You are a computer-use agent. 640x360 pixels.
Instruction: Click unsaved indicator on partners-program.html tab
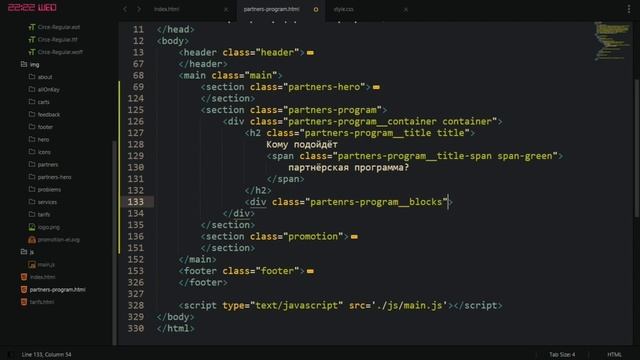(316, 9)
